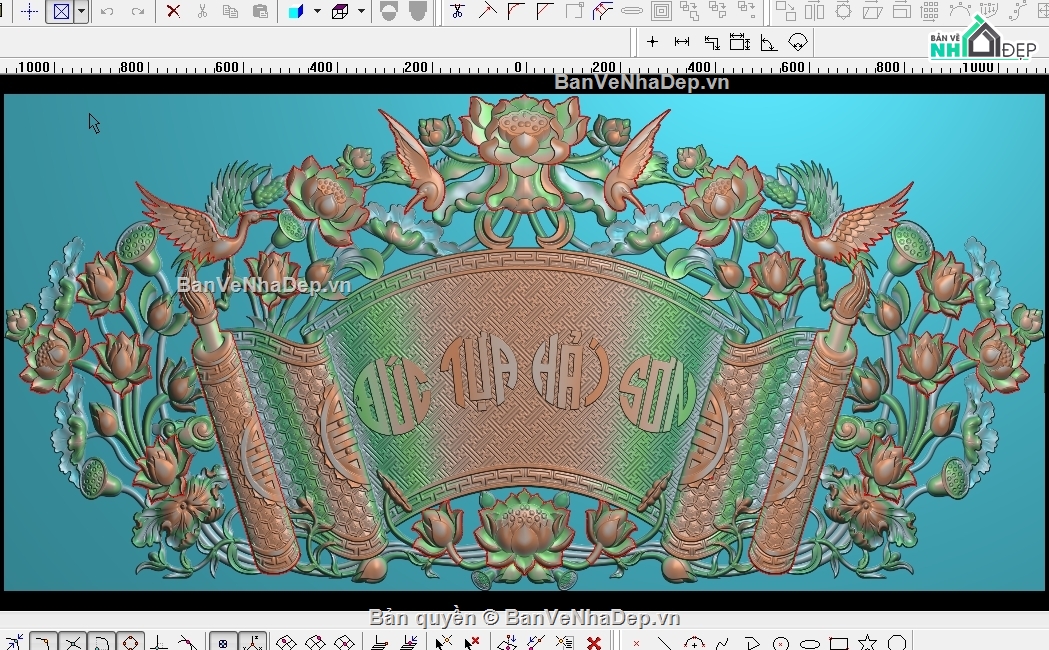Expand the surface view dropdown arrow
Screen dimensions: 1049x650
click(x=360, y=13)
